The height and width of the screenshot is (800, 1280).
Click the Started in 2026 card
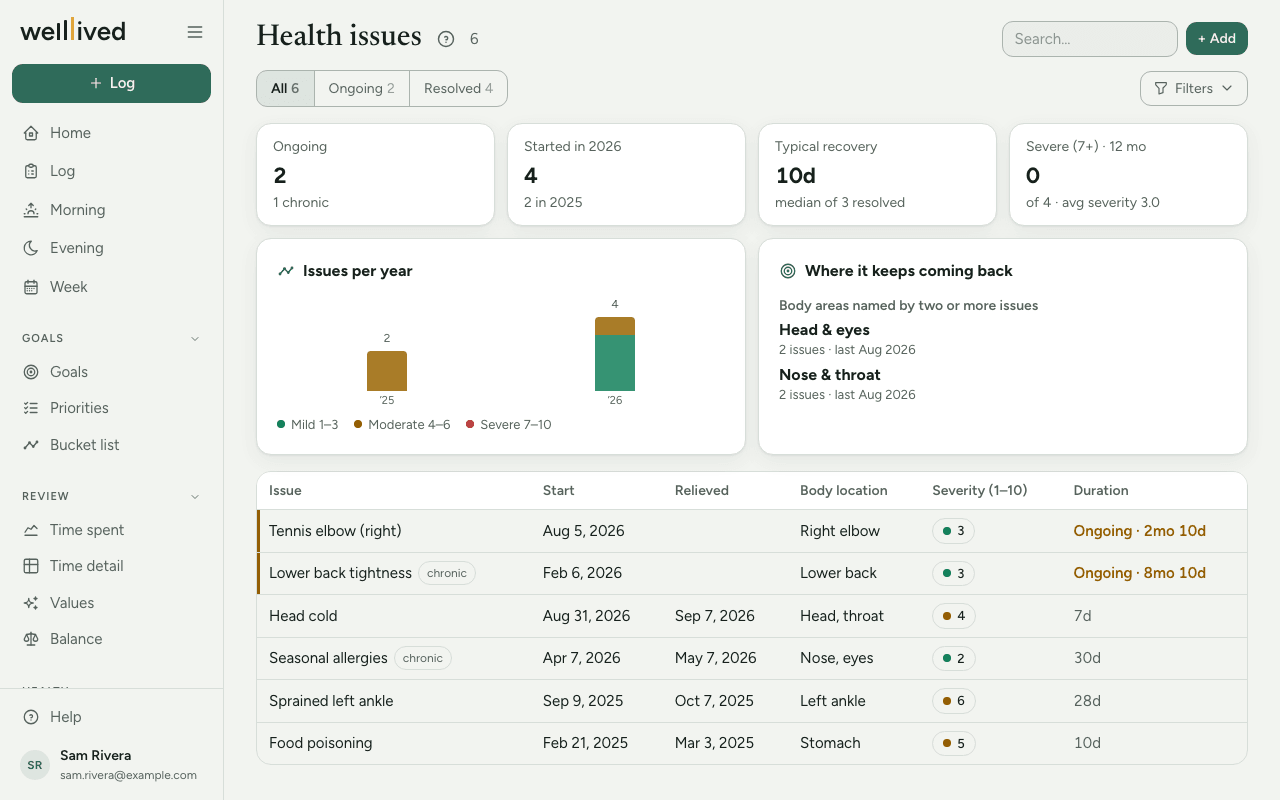coord(627,174)
